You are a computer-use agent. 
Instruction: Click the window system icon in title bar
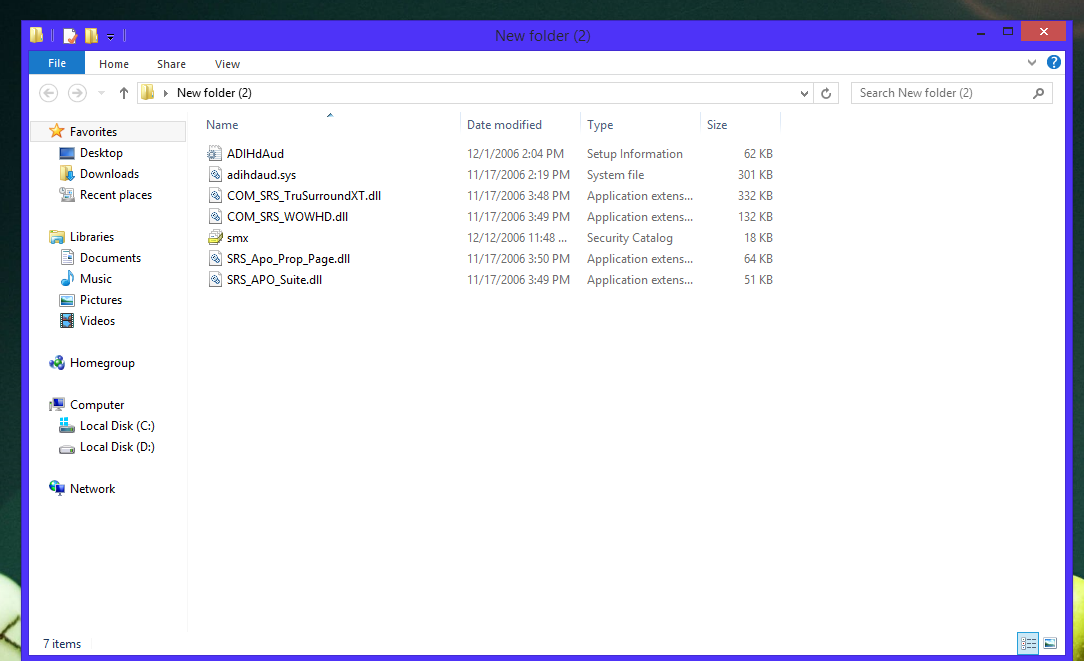[x=37, y=35]
